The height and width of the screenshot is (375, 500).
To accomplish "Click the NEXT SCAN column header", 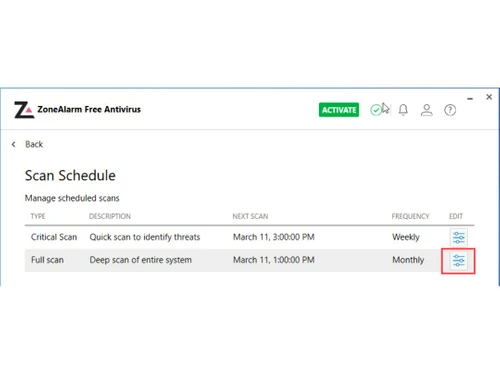I will 250,216.
